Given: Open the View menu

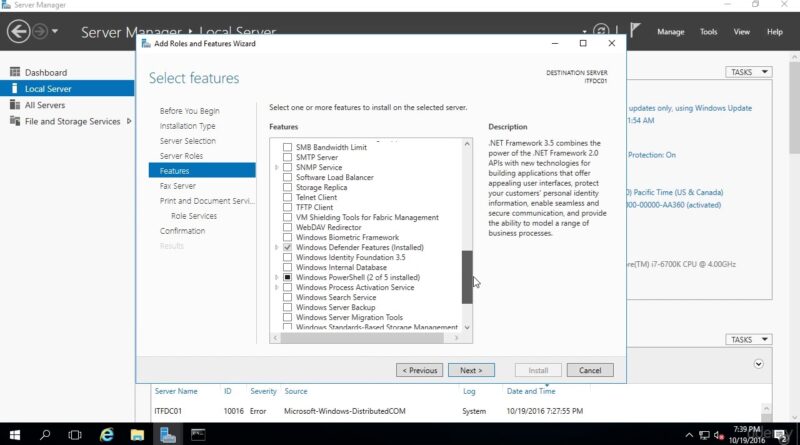Looking at the screenshot, I should tap(741, 32).
